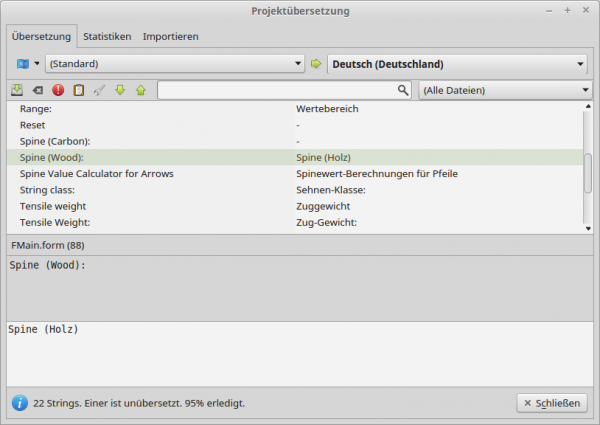The image size is (600, 425).
Task: Click the magnifier search icon
Action: tap(403, 90)
